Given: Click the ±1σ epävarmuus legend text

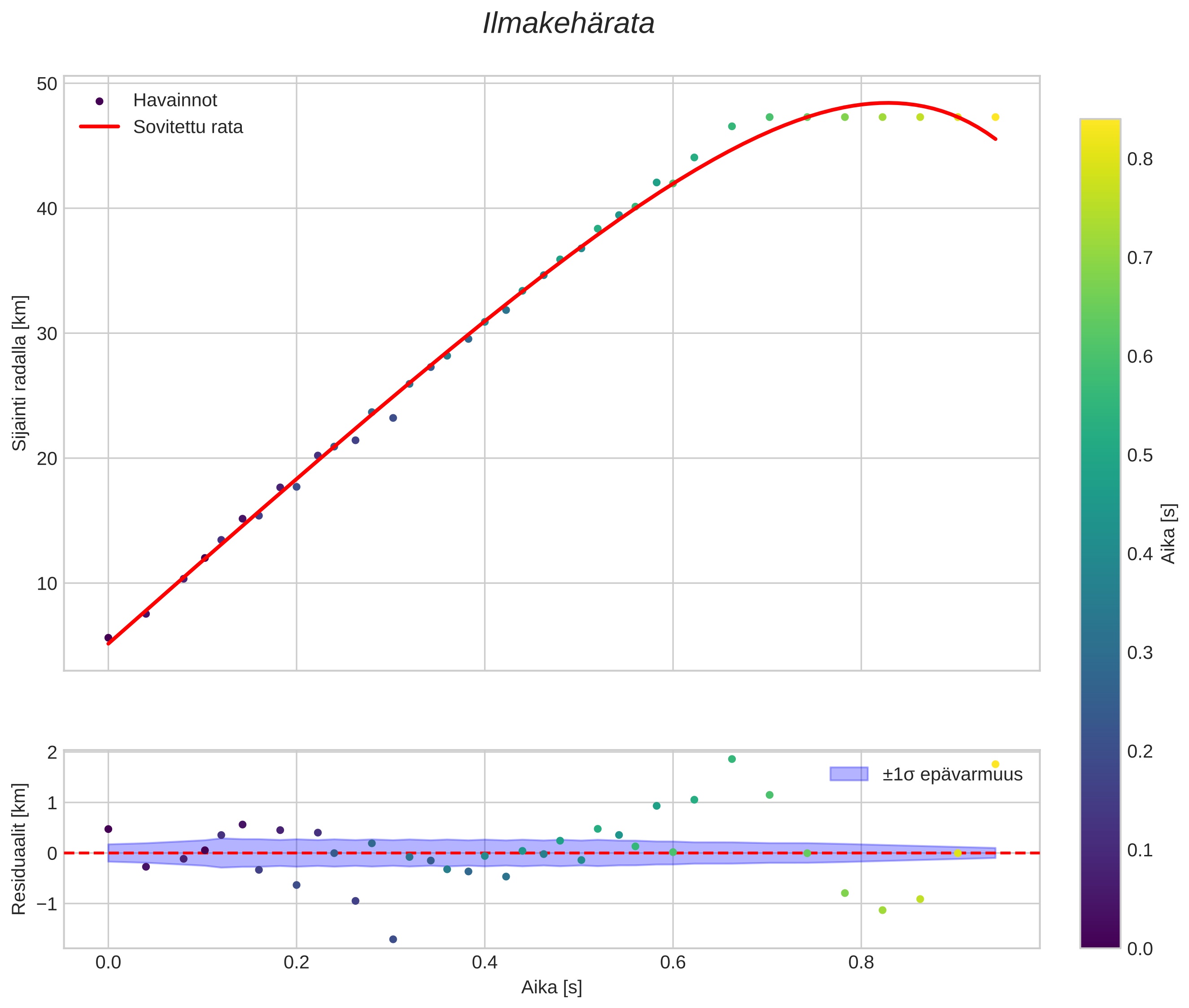Looking at the screenshot, I should [952, 775].
